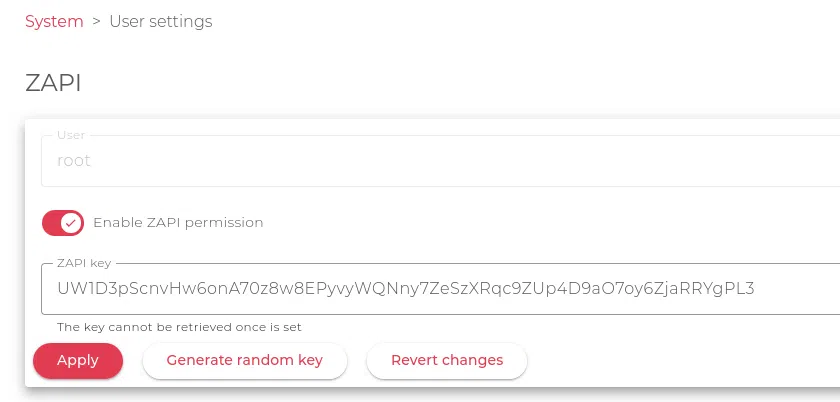This screenshot has height=402, width=840.
Task: Click the ZAPI page heading
Action: point(53,82)
